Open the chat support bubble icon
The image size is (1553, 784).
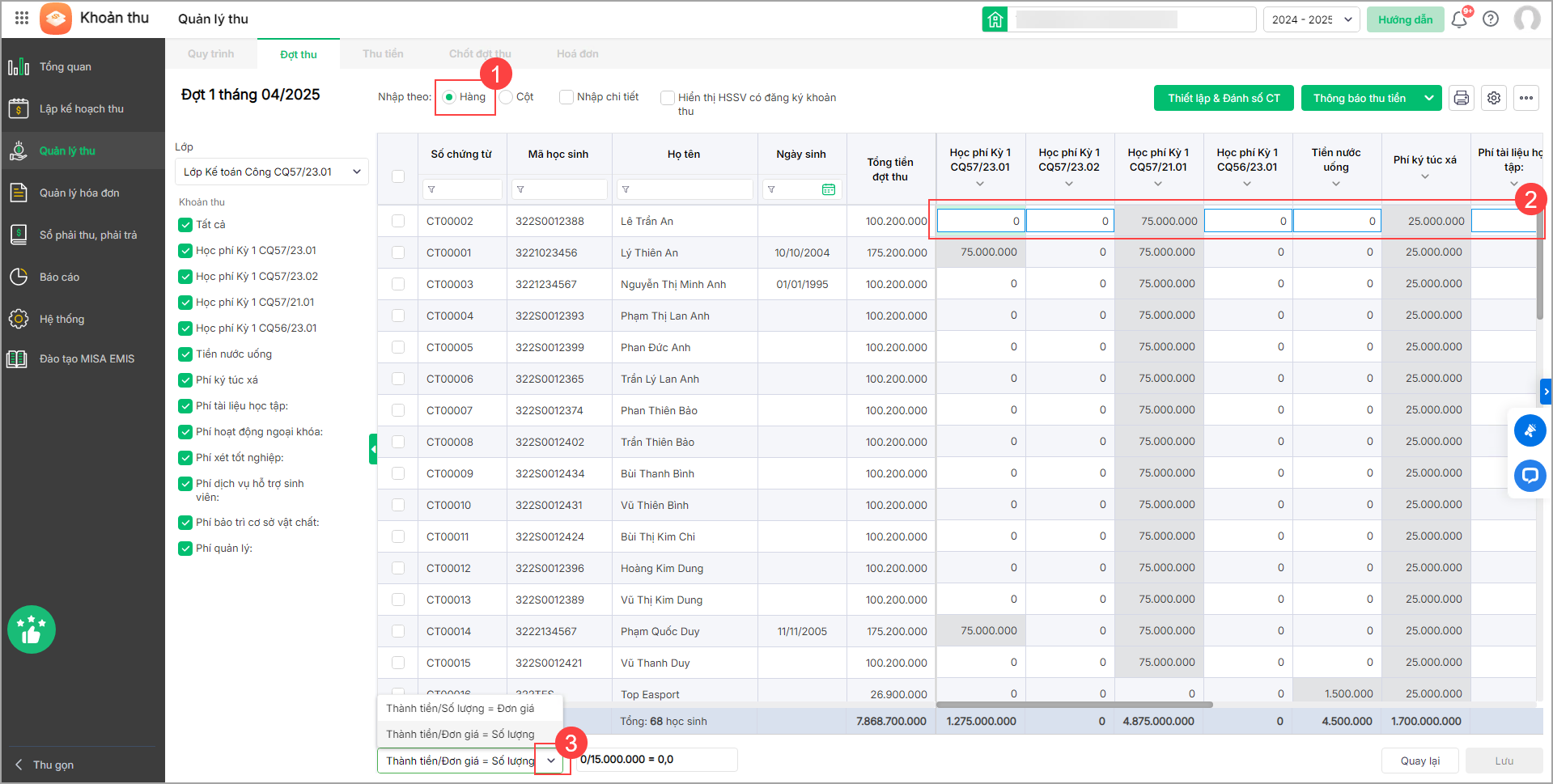tap(1530, 475)
